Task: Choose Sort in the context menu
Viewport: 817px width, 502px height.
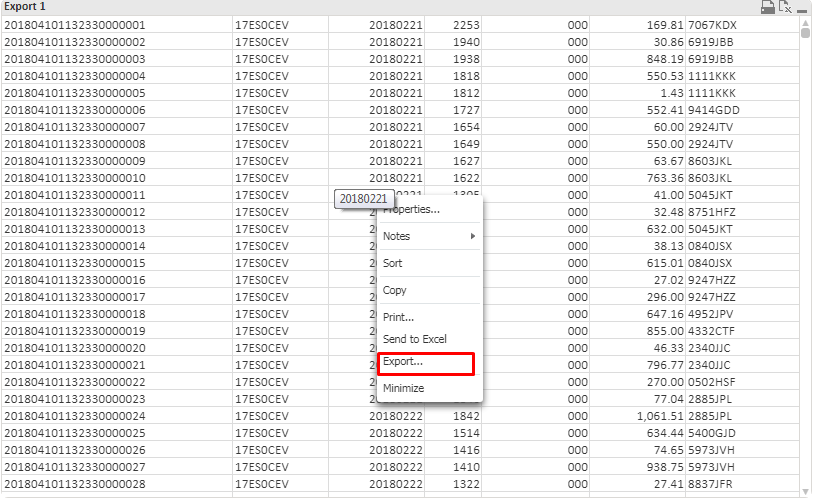Action: point(392,263)
